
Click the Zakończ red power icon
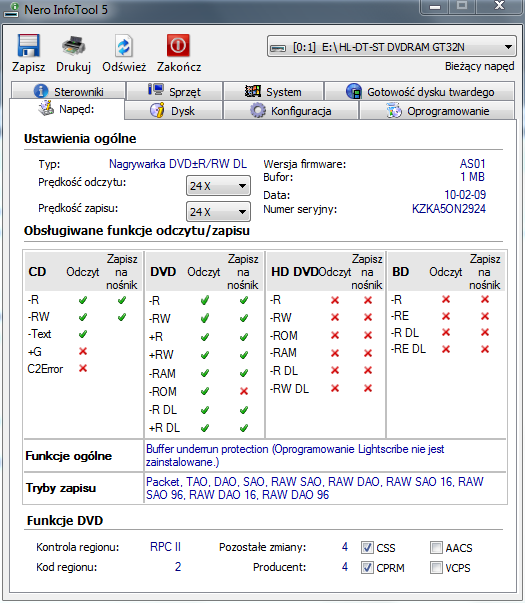coord(178,45)
